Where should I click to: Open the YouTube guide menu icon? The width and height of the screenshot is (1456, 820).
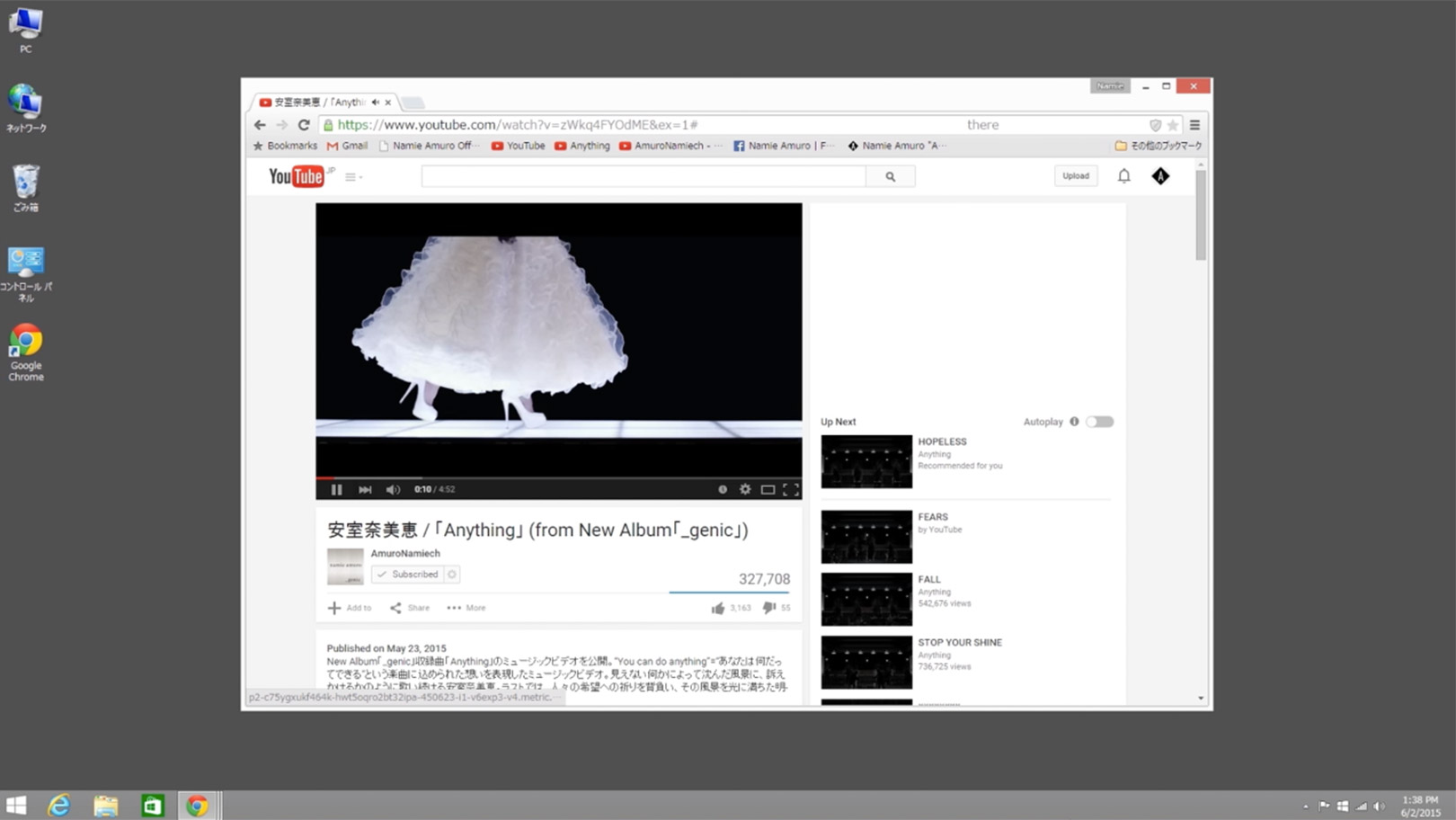click(x=353, y=177)
